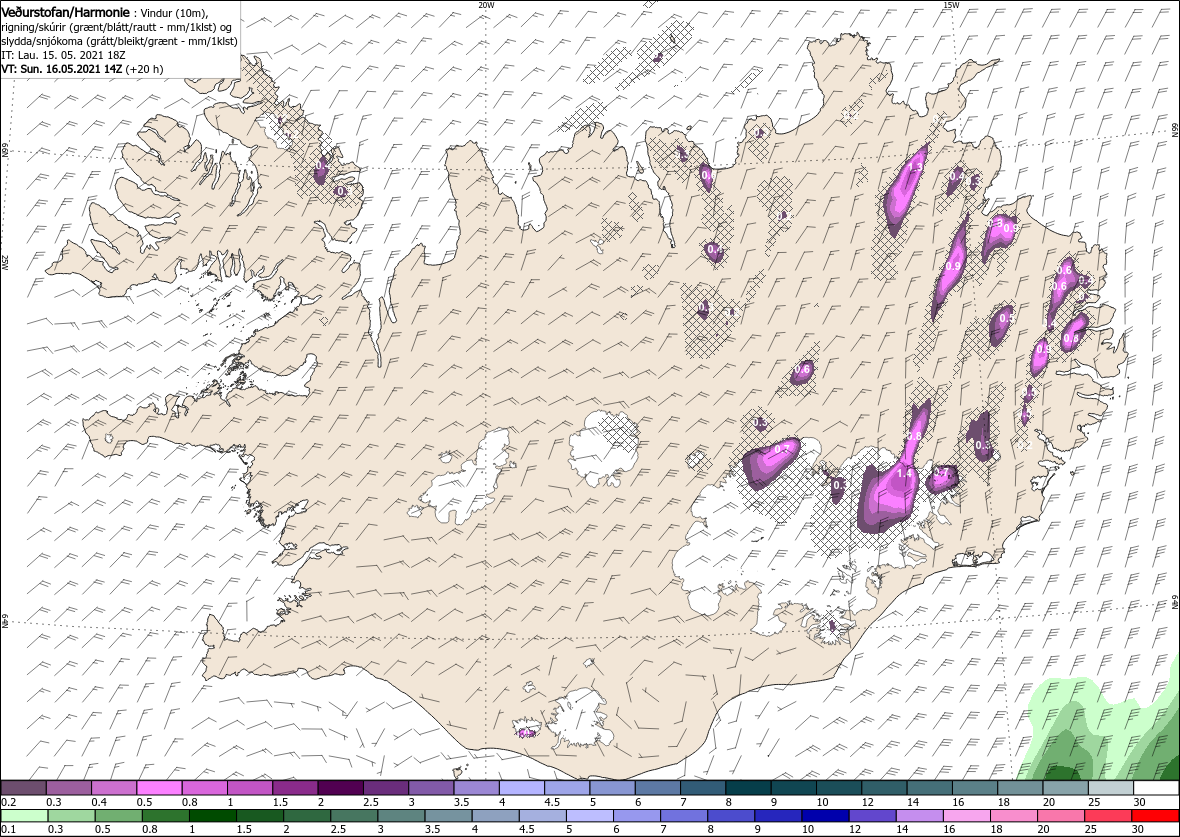Click the '15W' longitude label
This screenshot has width=1180, height=837.
click(950, 5)
